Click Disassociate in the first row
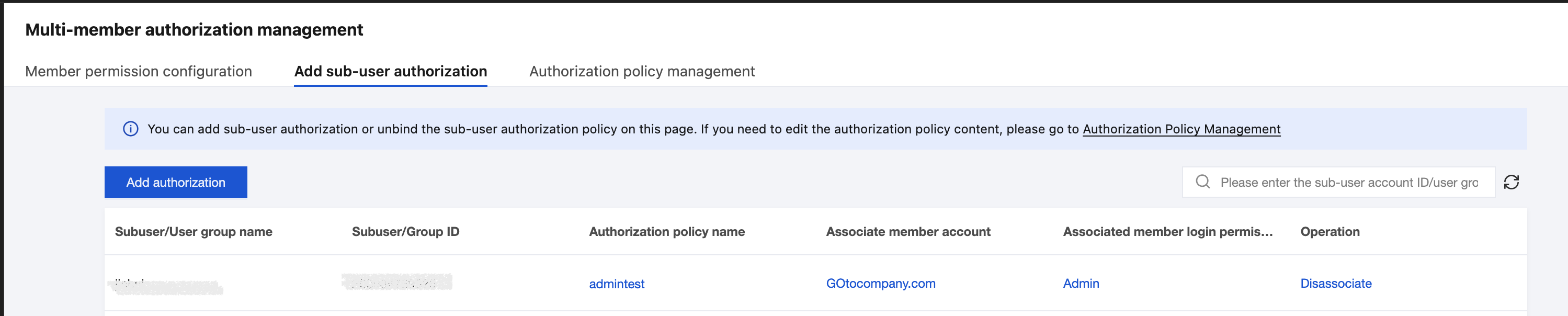Screen dimensions: 1568x316 point(1335,283)
